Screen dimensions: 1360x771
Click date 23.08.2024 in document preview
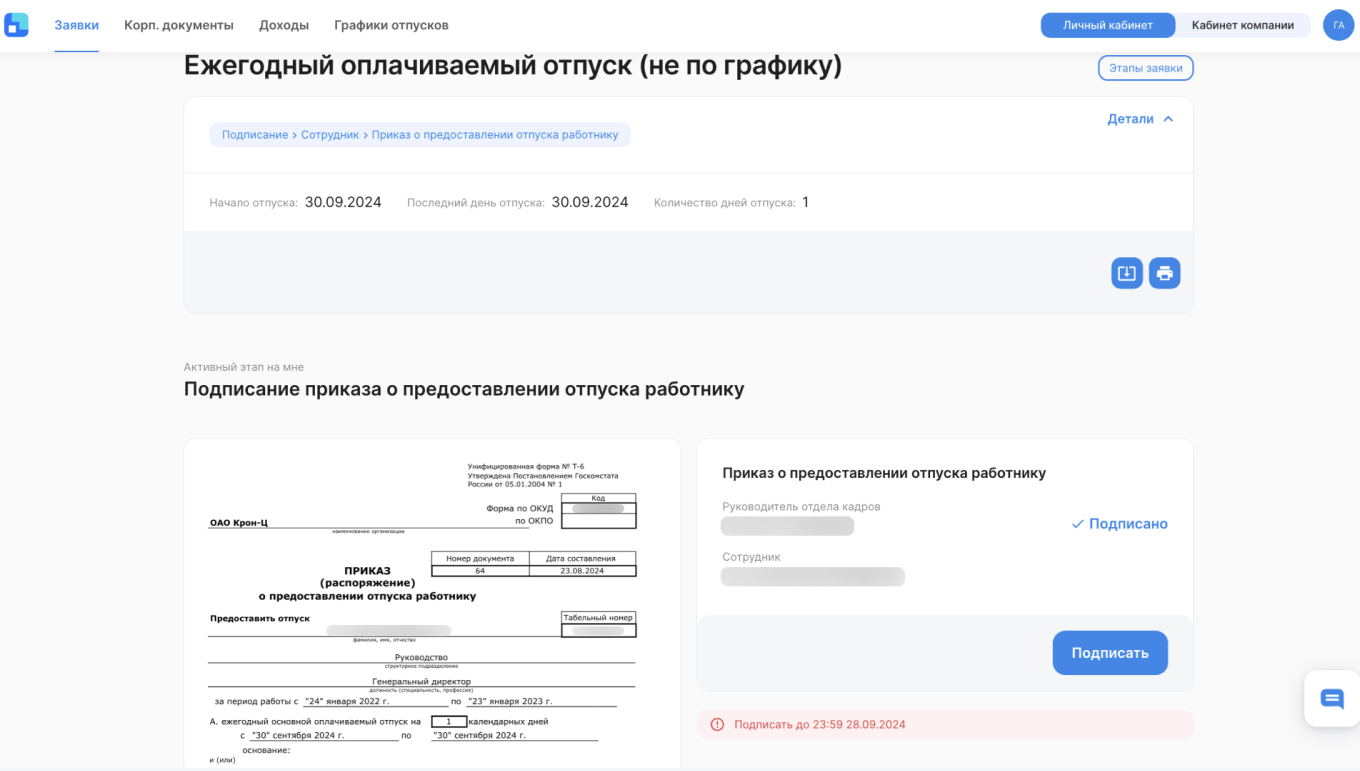point(582,571)
